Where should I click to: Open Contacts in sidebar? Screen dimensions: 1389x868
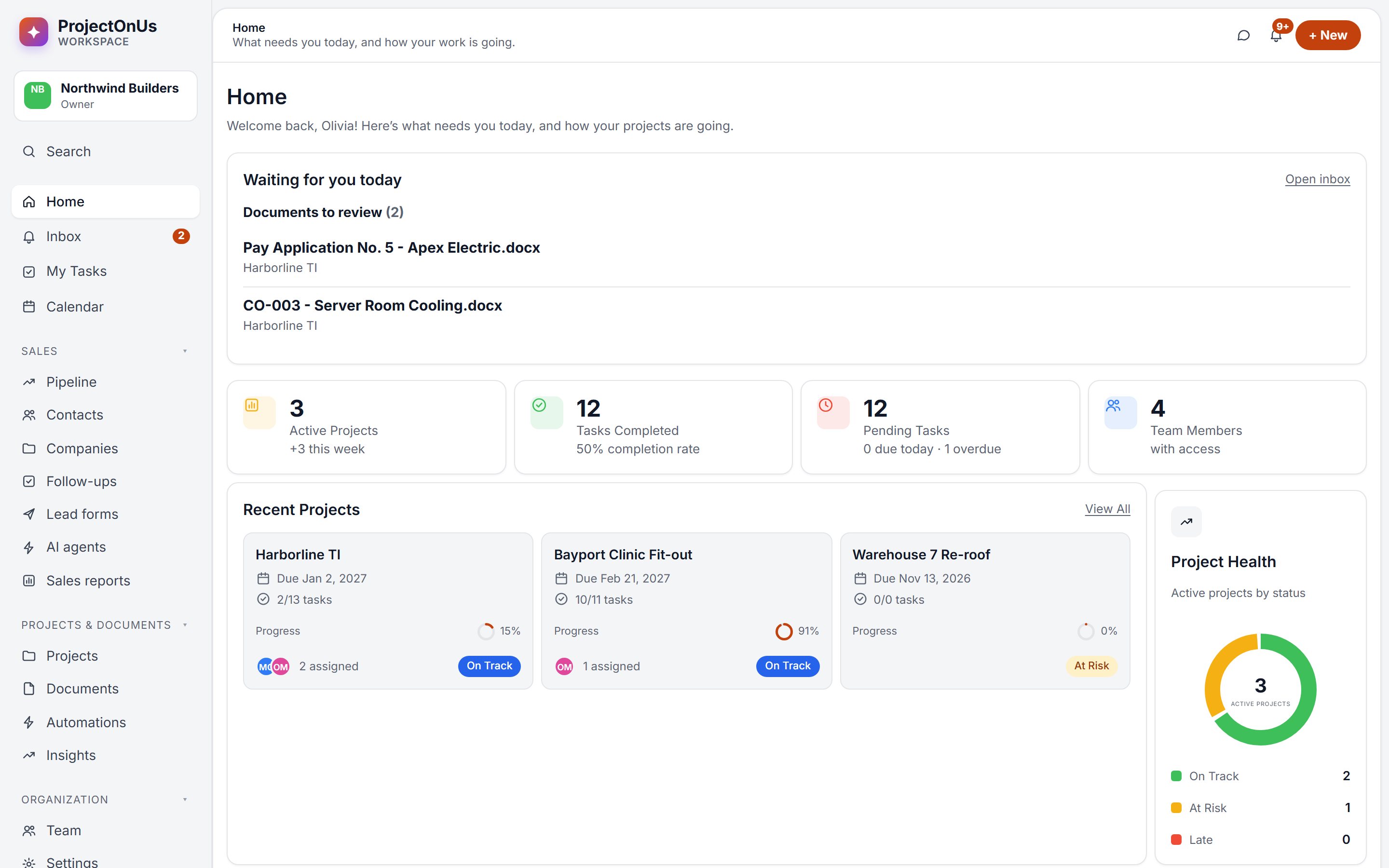106,415
